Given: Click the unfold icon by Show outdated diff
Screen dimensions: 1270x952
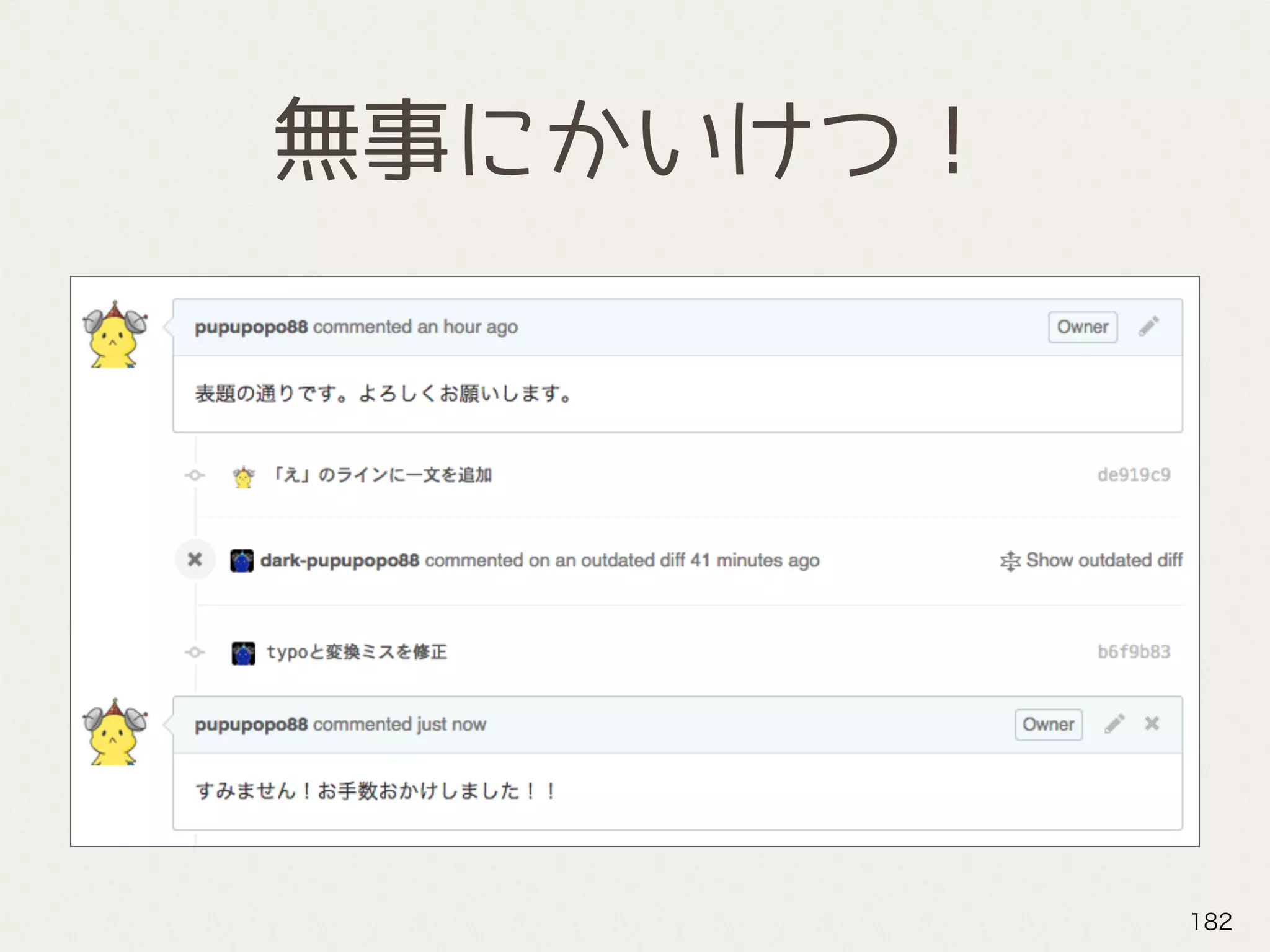Looking at the screenshot, I should pos(1010,561).
